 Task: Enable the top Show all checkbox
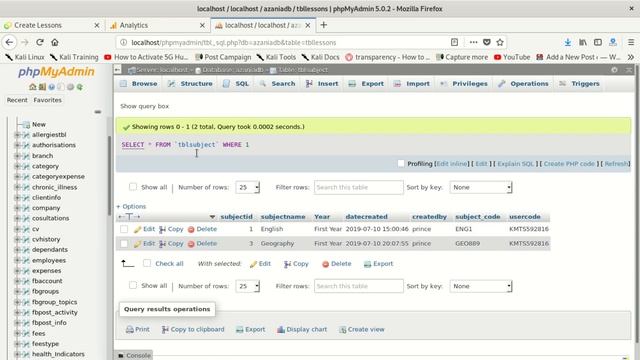(133, 187)
